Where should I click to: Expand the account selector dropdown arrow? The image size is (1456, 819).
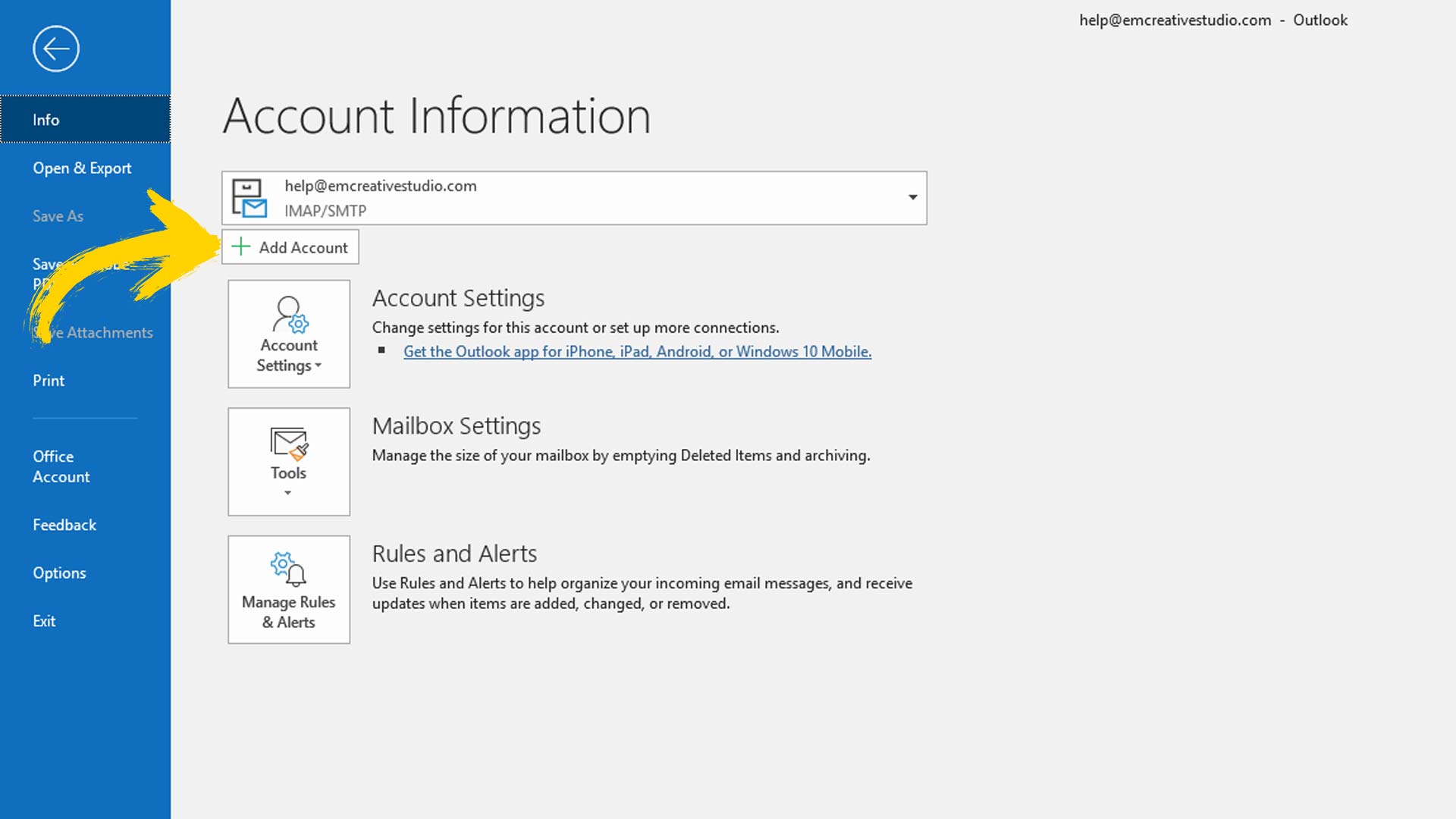[x=913, y=198]
